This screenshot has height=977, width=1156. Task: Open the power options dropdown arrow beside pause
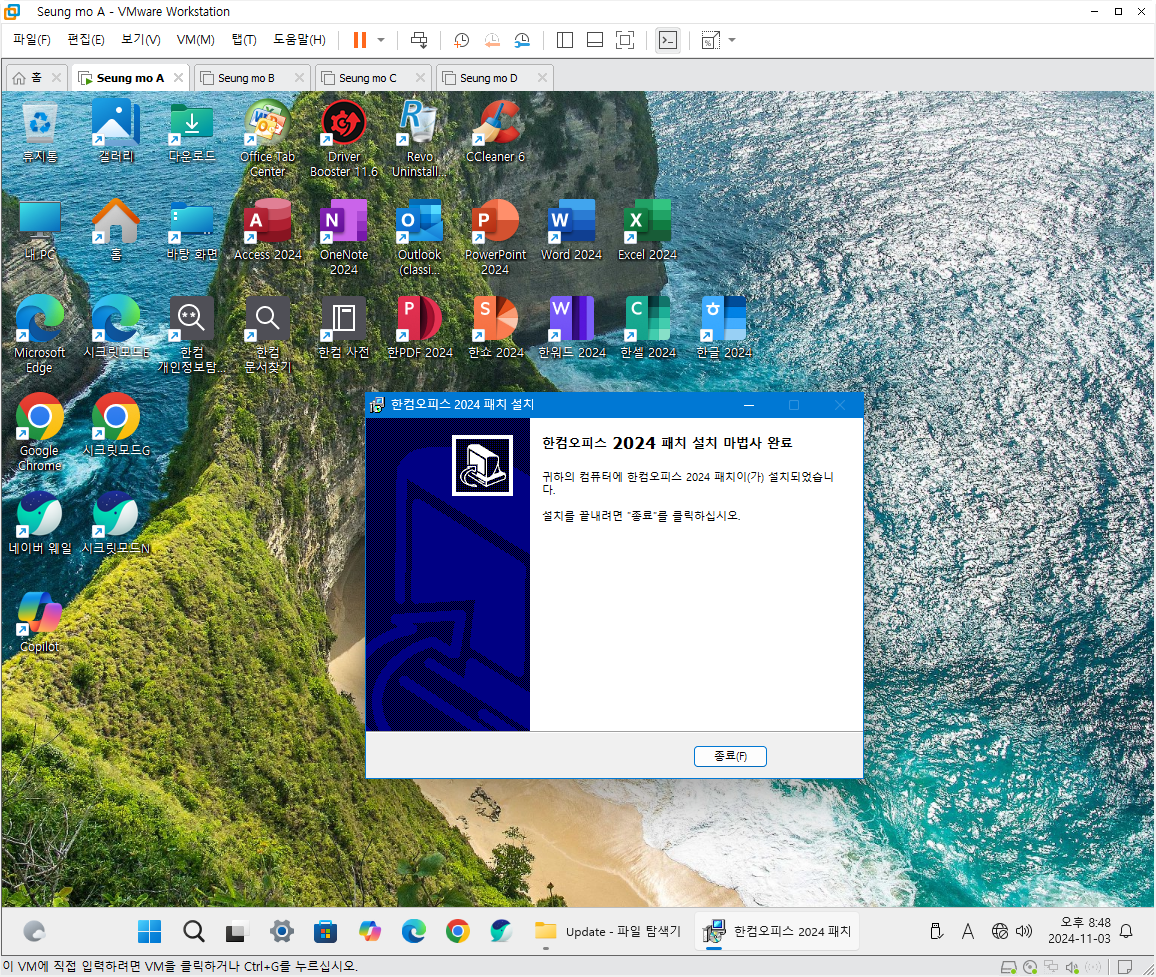click(x=381, y=40)
